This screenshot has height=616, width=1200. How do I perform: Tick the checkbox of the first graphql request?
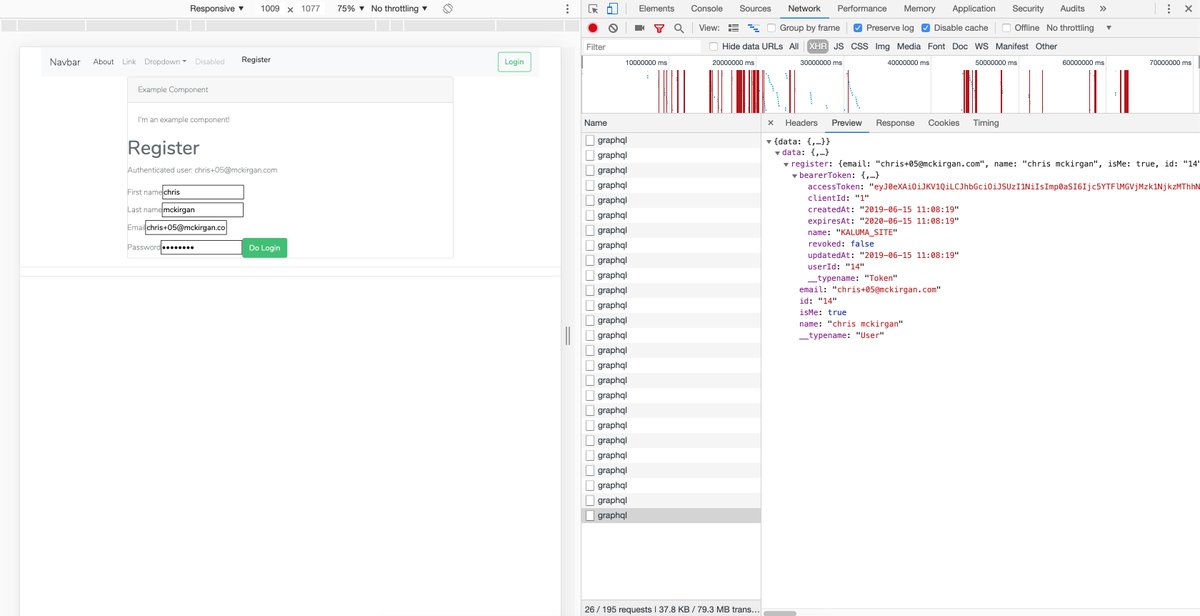(590, 140)
